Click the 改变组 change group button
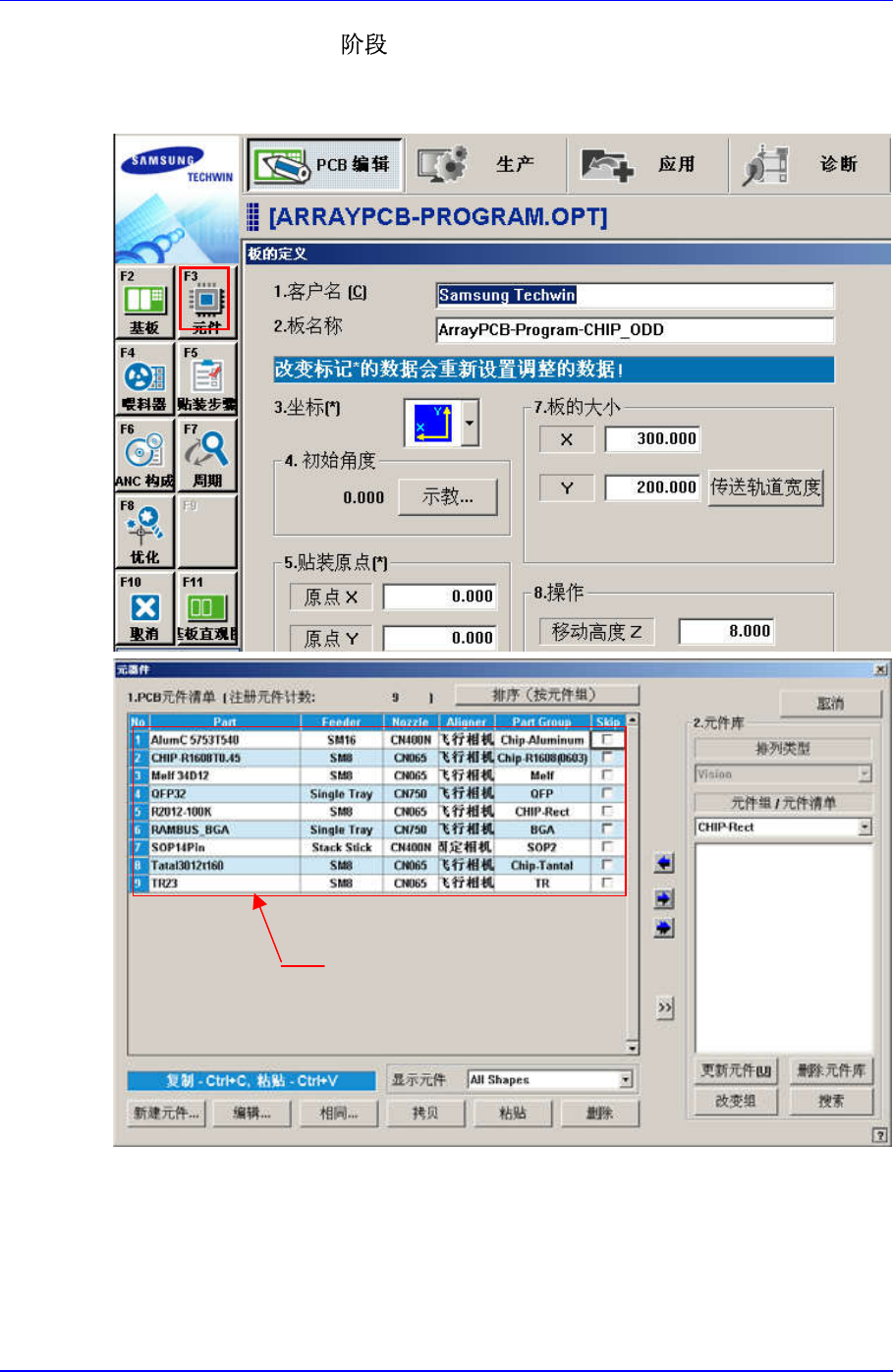The image size is (893, 1372). coord(736,1101)
